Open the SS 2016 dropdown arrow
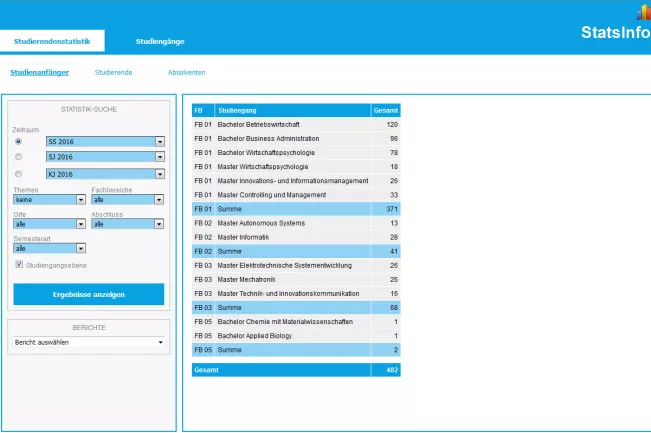This screenshot has width=651, height=433. click(x=160, y=142)
